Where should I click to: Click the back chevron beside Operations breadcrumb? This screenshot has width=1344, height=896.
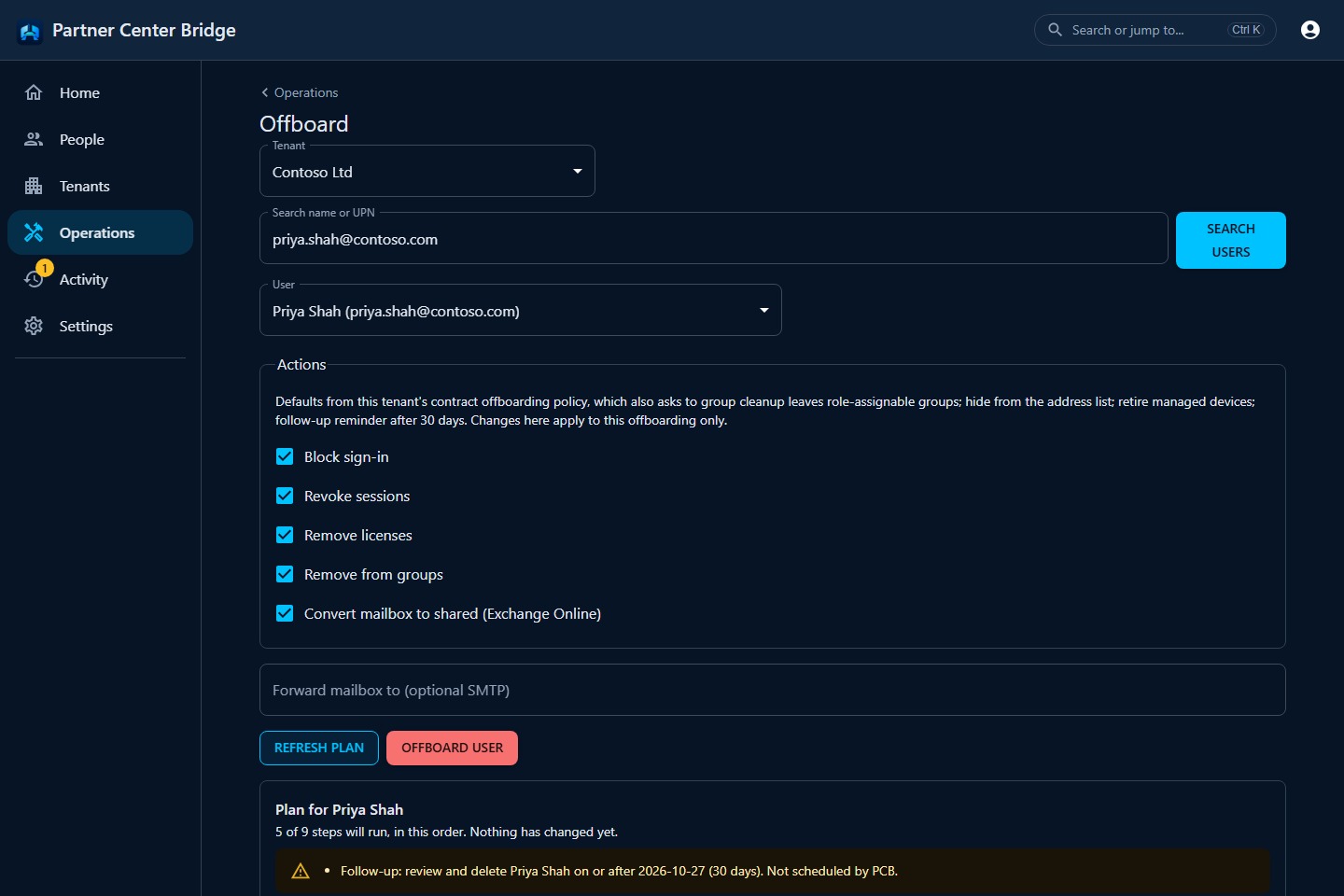click(265, 92)
